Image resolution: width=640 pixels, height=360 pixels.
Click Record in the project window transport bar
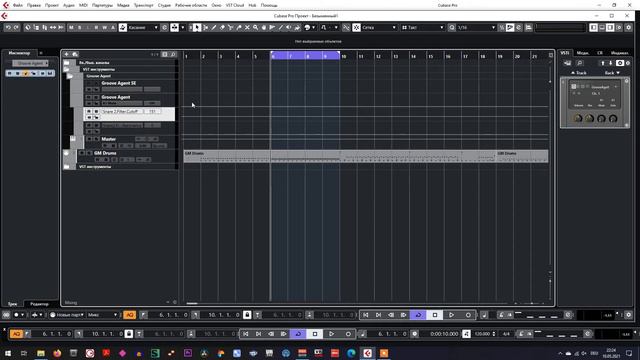point(468,315)
